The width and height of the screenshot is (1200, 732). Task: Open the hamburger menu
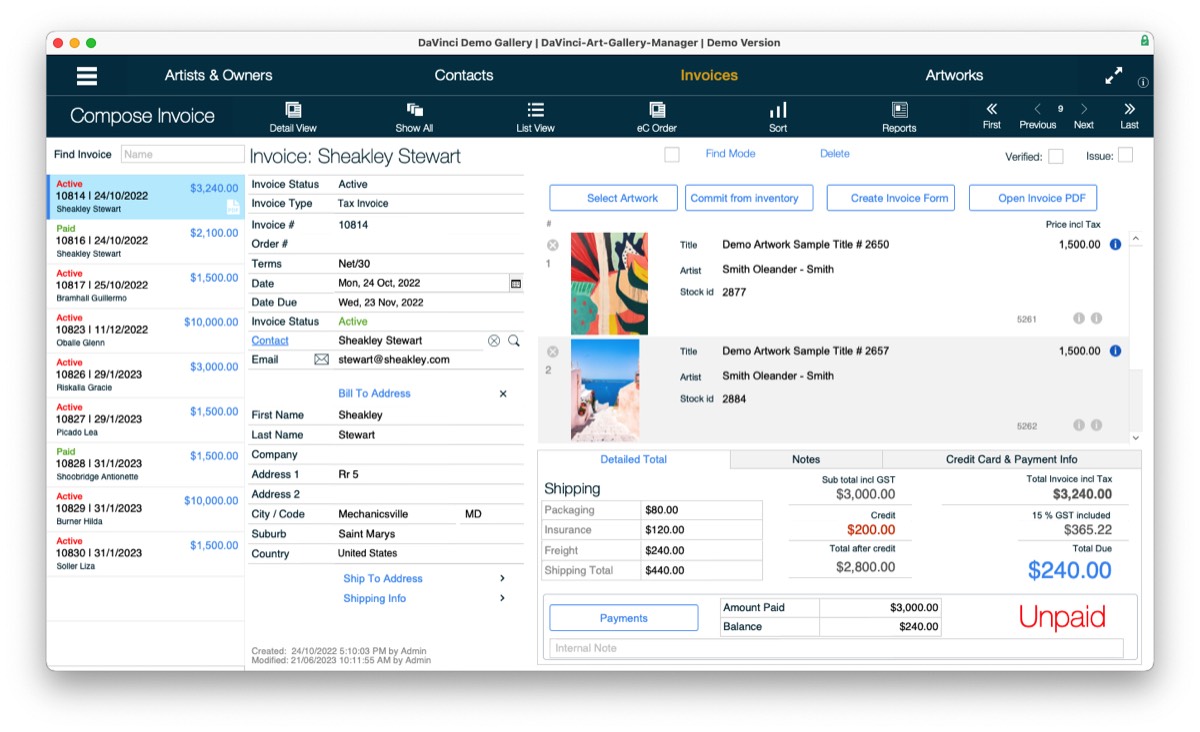point(86,75)
